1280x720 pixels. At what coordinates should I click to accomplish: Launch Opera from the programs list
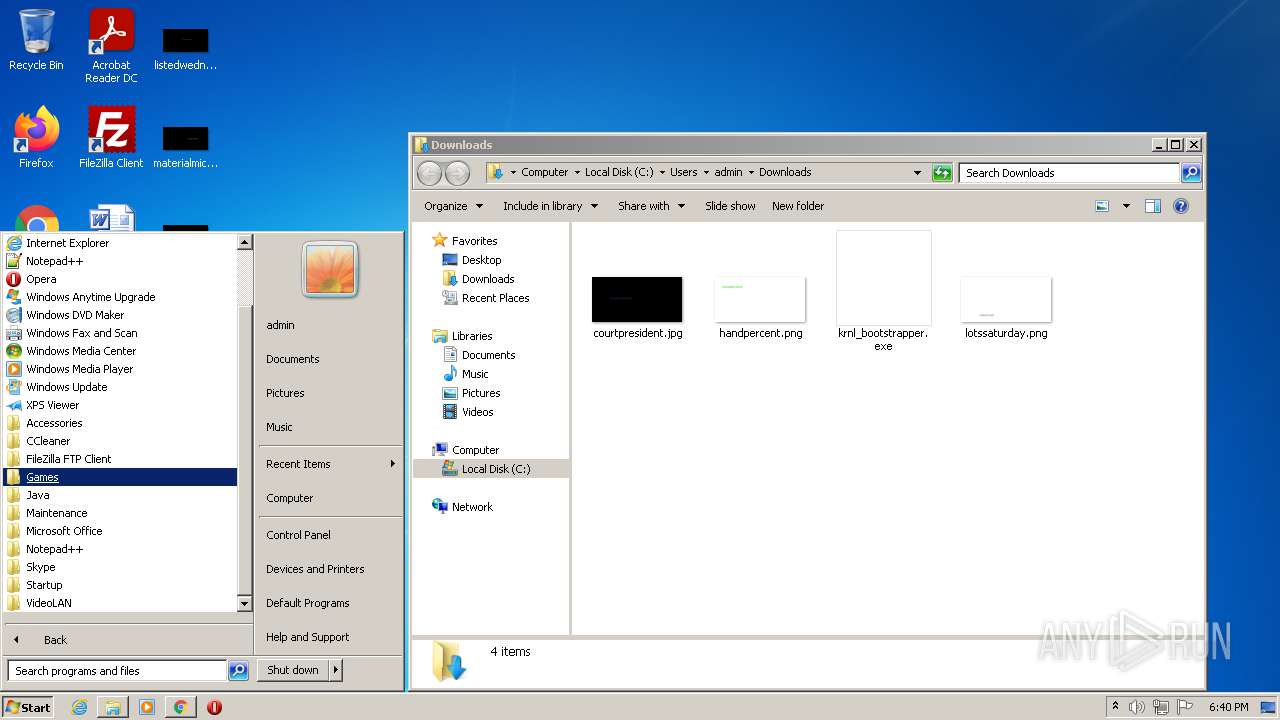pyautogui.click(x=120, y=279)
